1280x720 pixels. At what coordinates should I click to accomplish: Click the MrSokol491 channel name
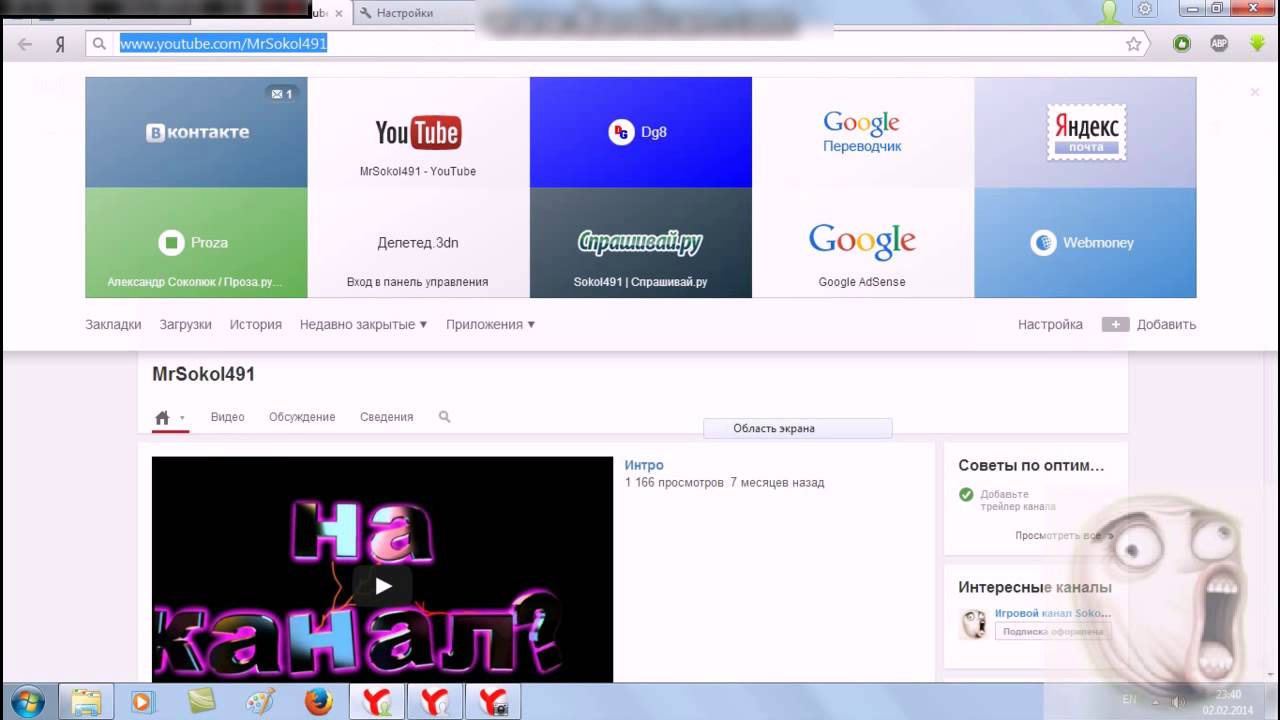tap(203, 374)
